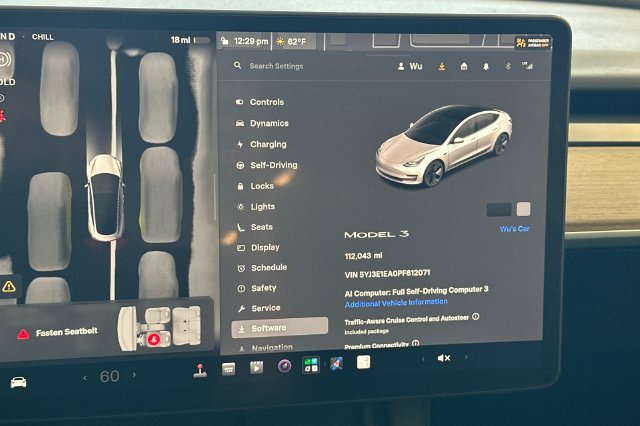The width and height of the screenshot is (640, 426).
Task: Open the all-apps launcher icon
Action: (x=311, y=365)
